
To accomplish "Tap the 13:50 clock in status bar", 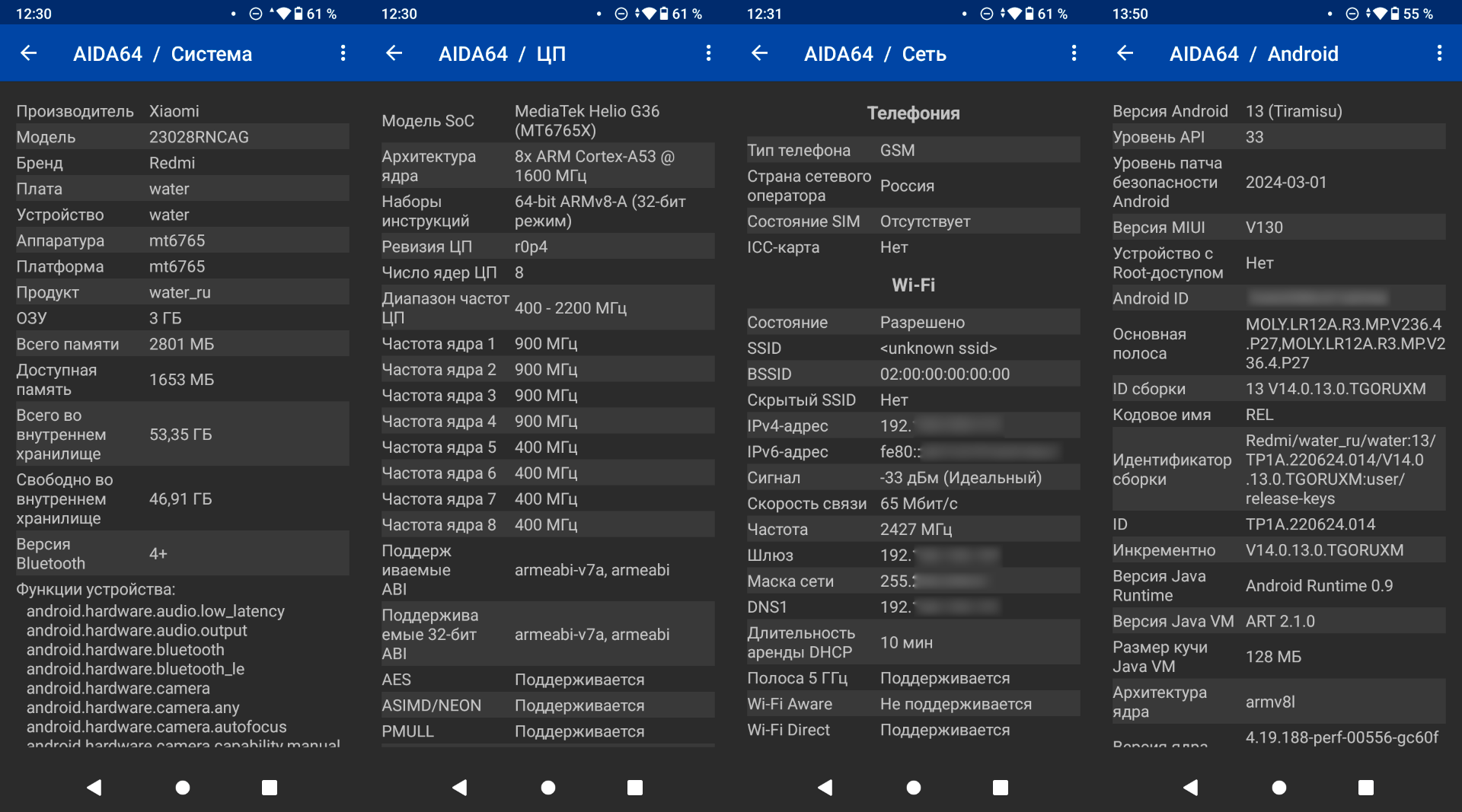I will [x=1130, y=14].
